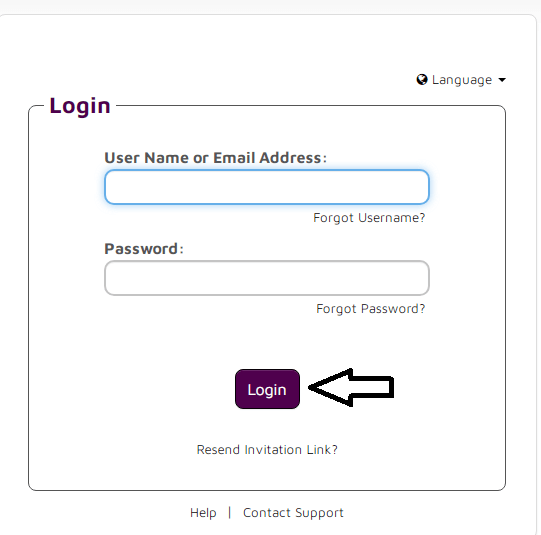The image size is (541, 535).
Task: Focus the User Name or Email Address field
Action: point(267,187)
